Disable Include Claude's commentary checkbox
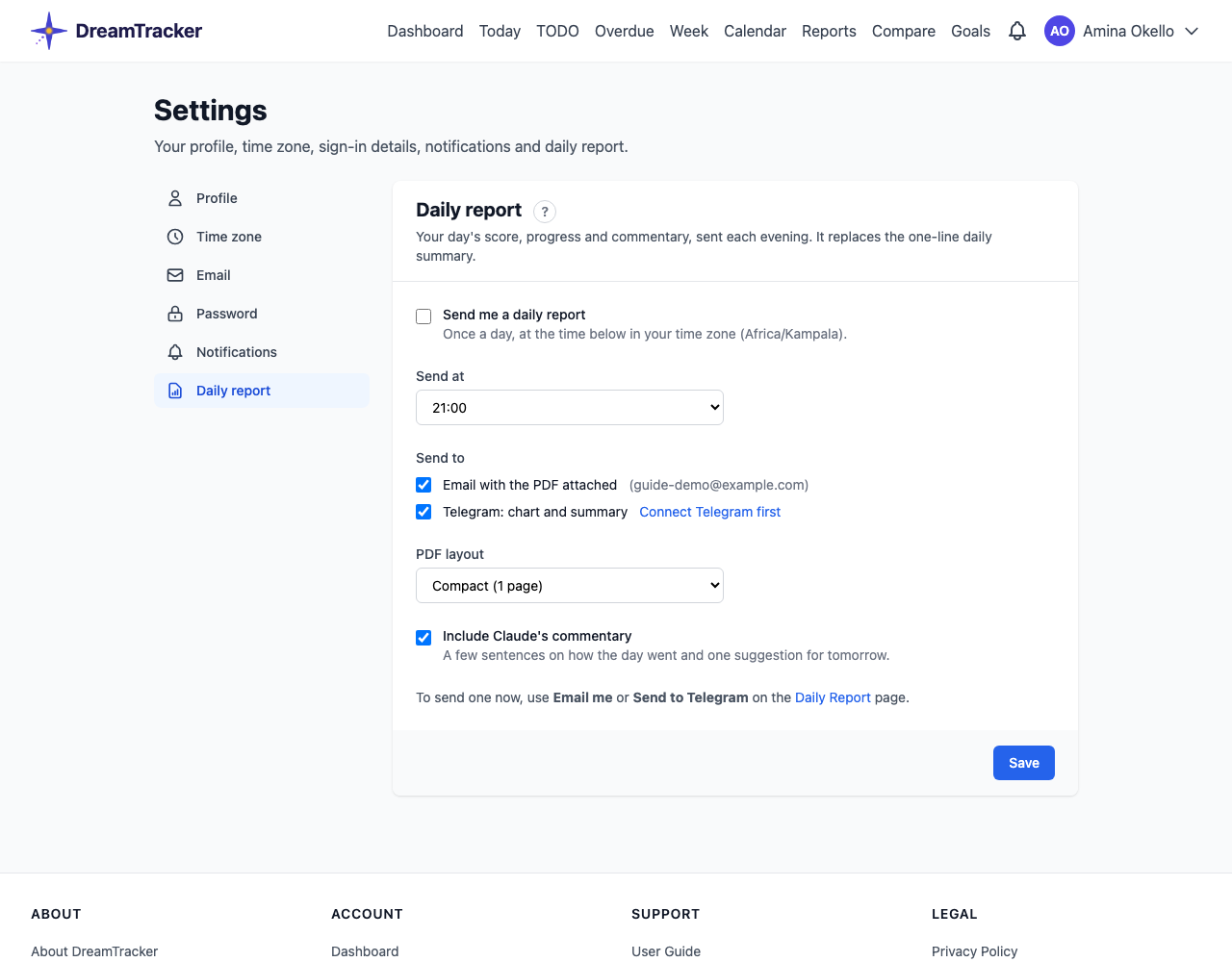Viewport: 1232px width, 962px height. tap(423, 638)
